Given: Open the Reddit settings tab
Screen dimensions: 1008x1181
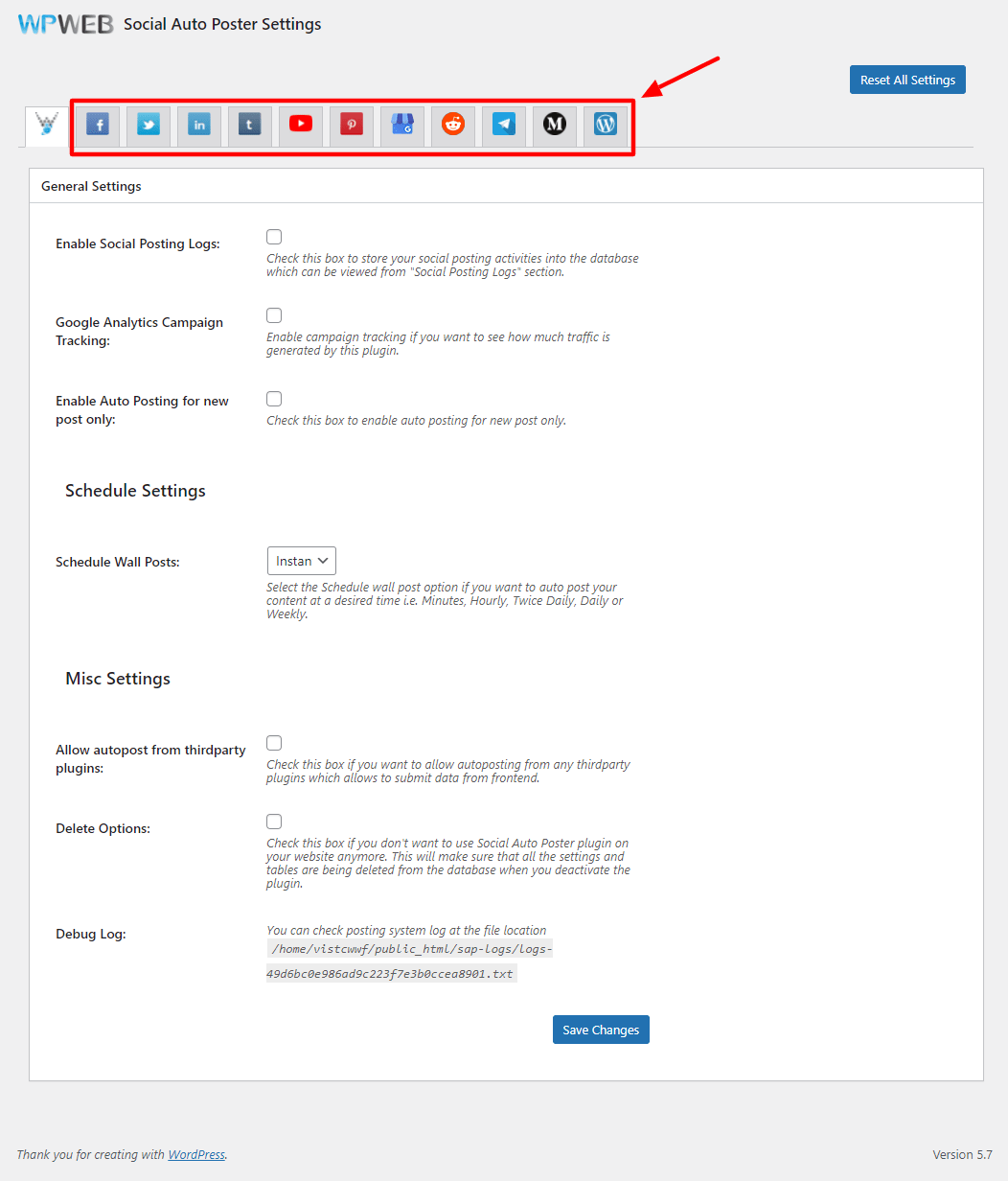Looking at the screenshot, I should 452,125.
